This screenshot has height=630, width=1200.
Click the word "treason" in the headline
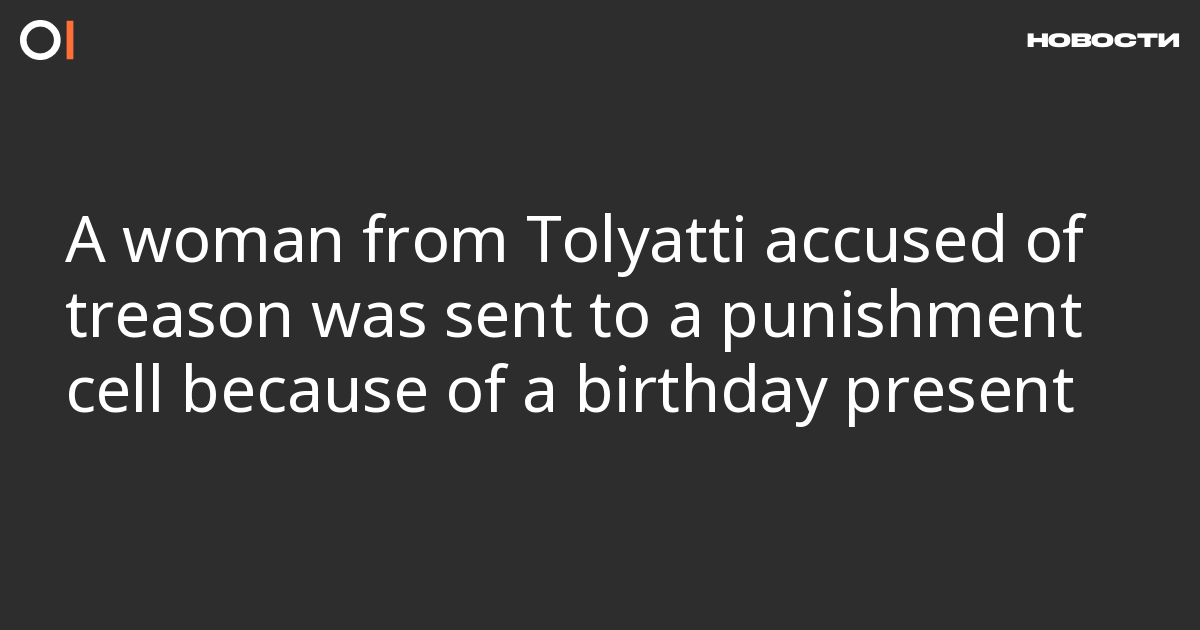[x=179, y=317]
